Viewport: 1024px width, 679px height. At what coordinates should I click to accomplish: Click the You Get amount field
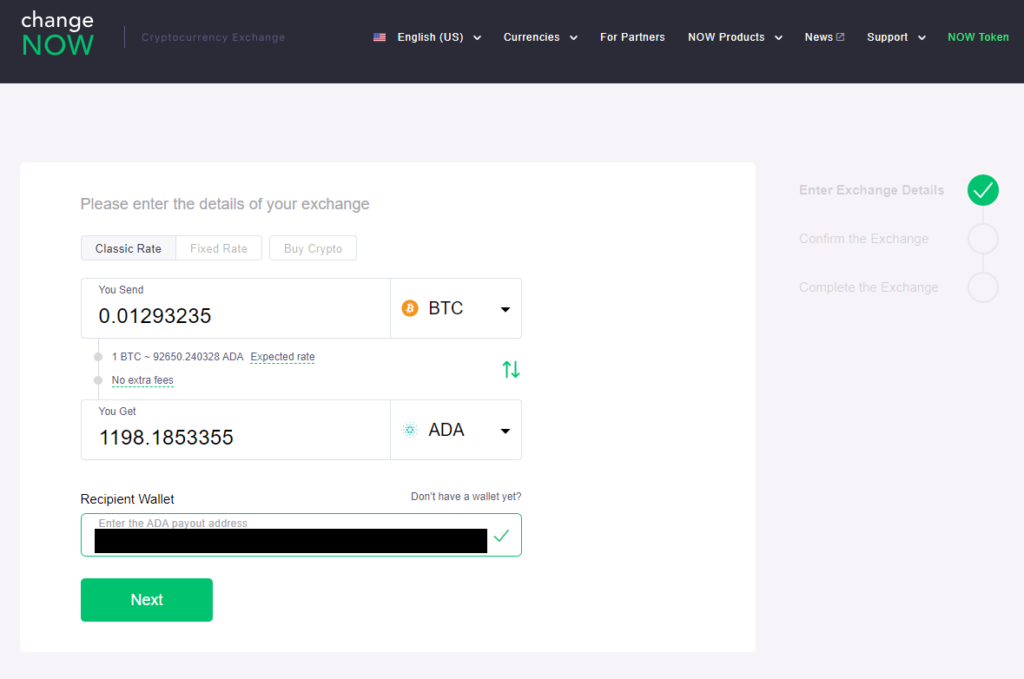point(236,430)
